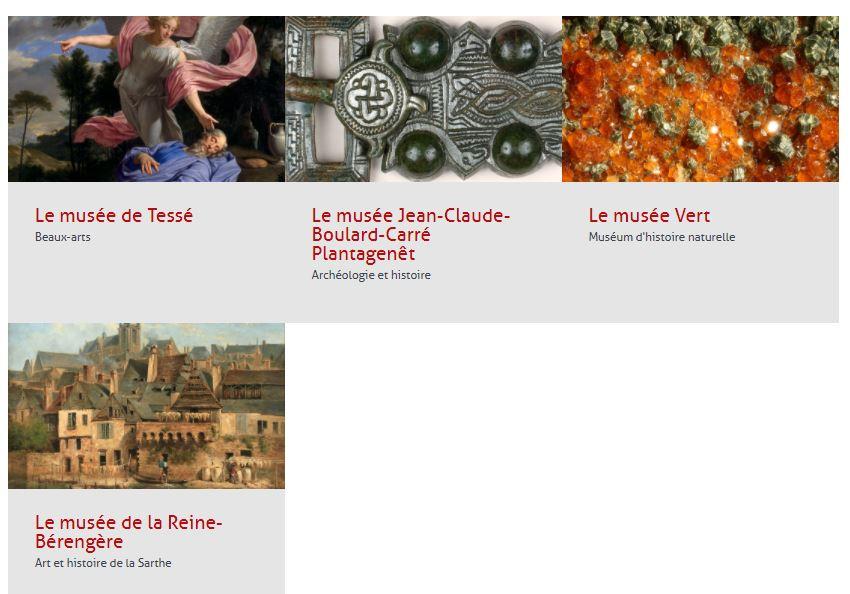Click the 'Muséum d'histoire naturelle' subtitle
Screen dimensions: 850x594
pos(662,237)
